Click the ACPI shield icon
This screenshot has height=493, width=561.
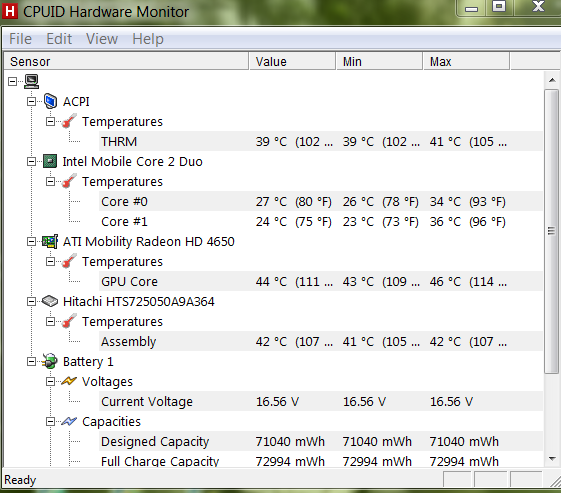coord(50,102)
